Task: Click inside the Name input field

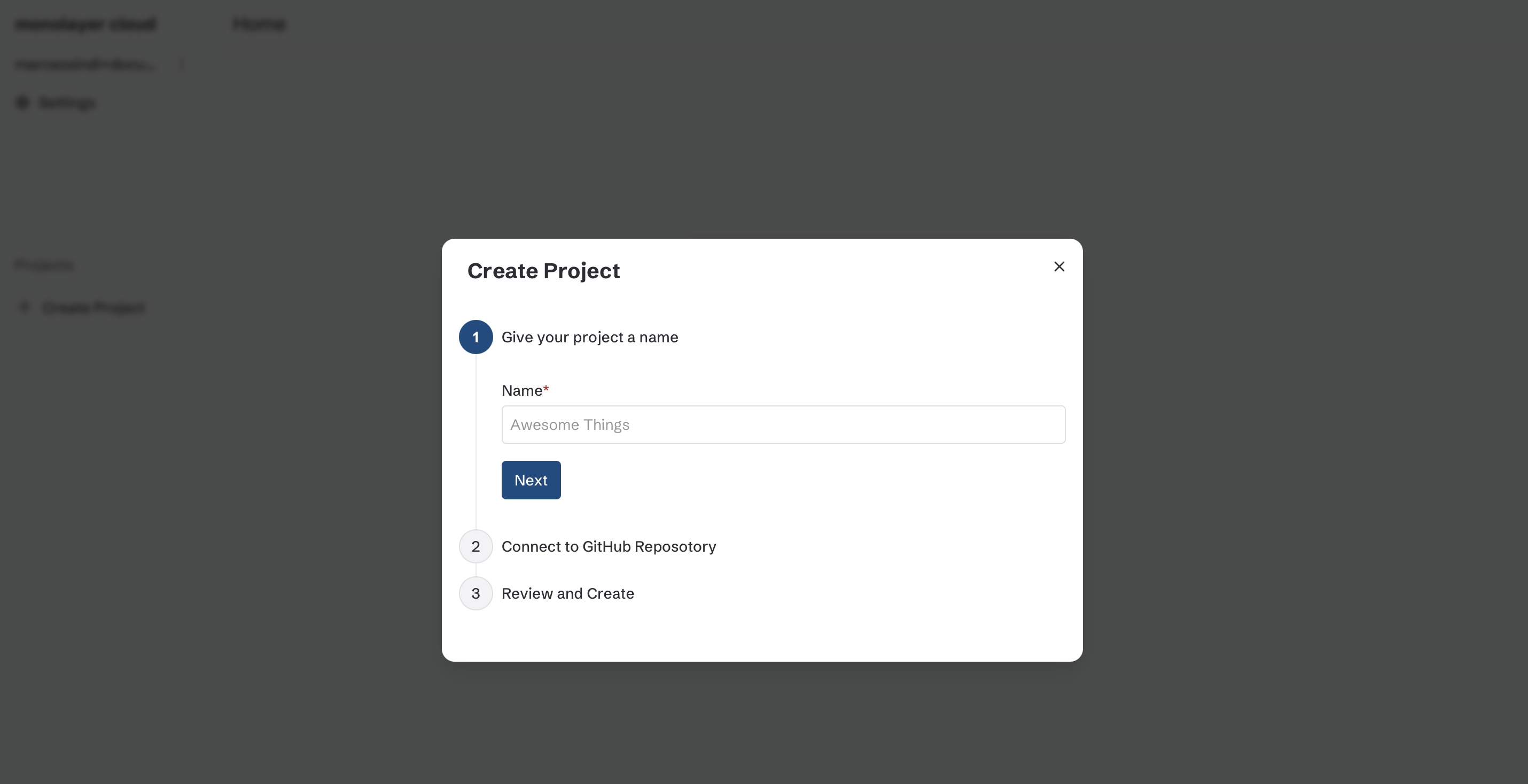Action: point(783,424)
